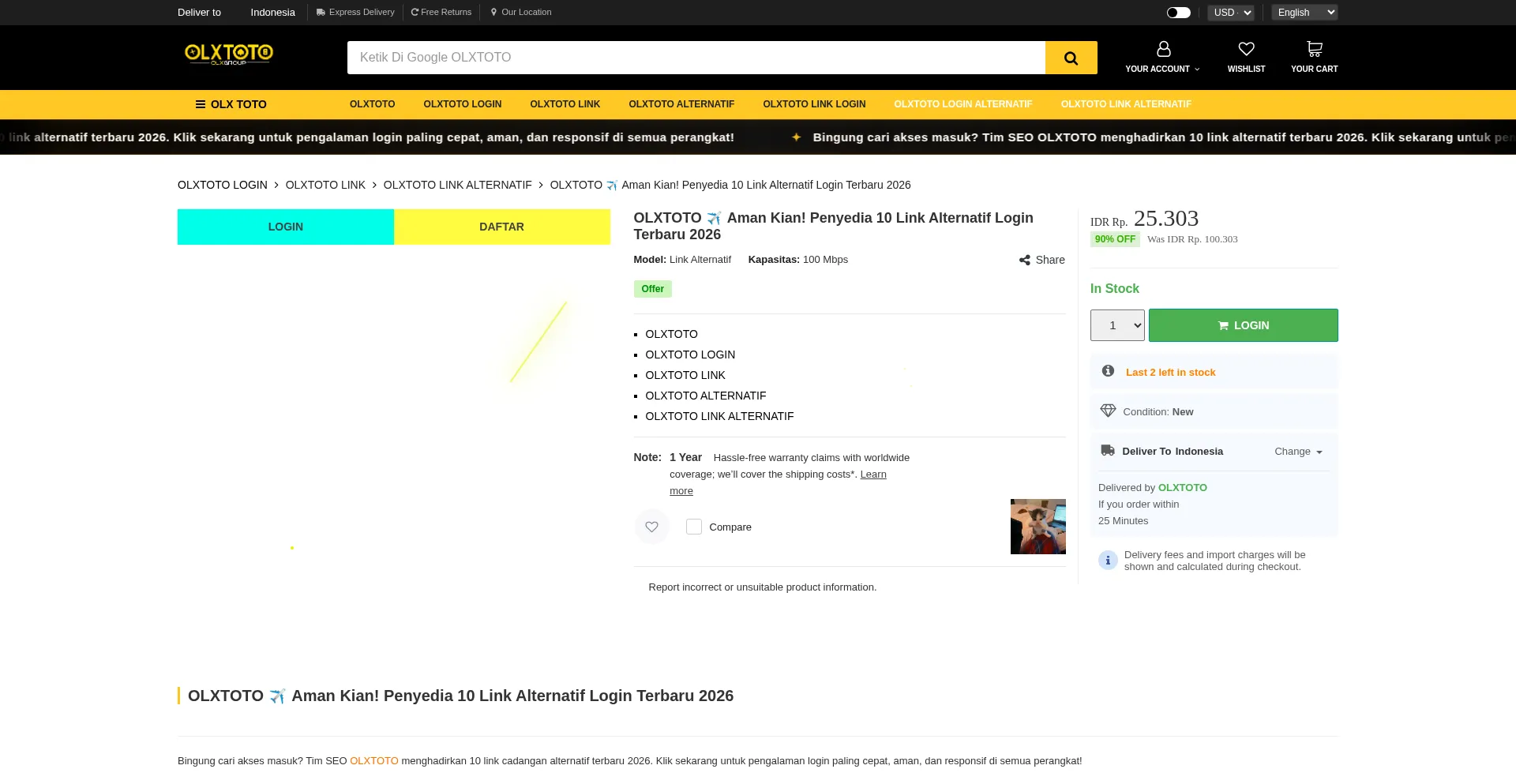Click the cart icon inside green LOGIN button

1223,325
